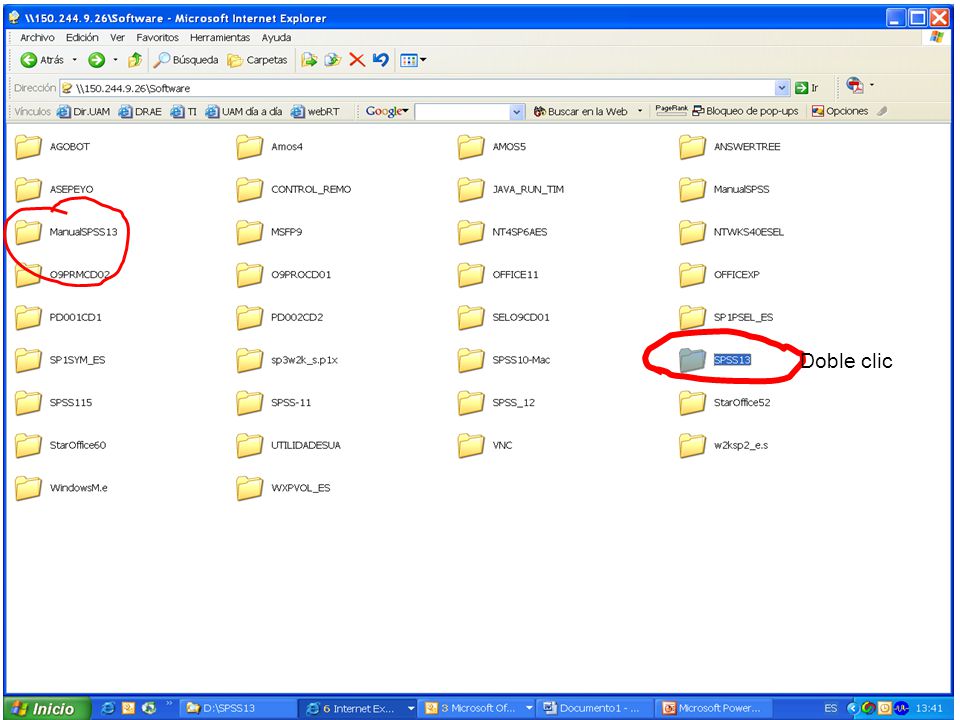The width and height of the screenshot is (960, 720).
Task: Click the Undo toolbar icon
Action: pos(380,60)
